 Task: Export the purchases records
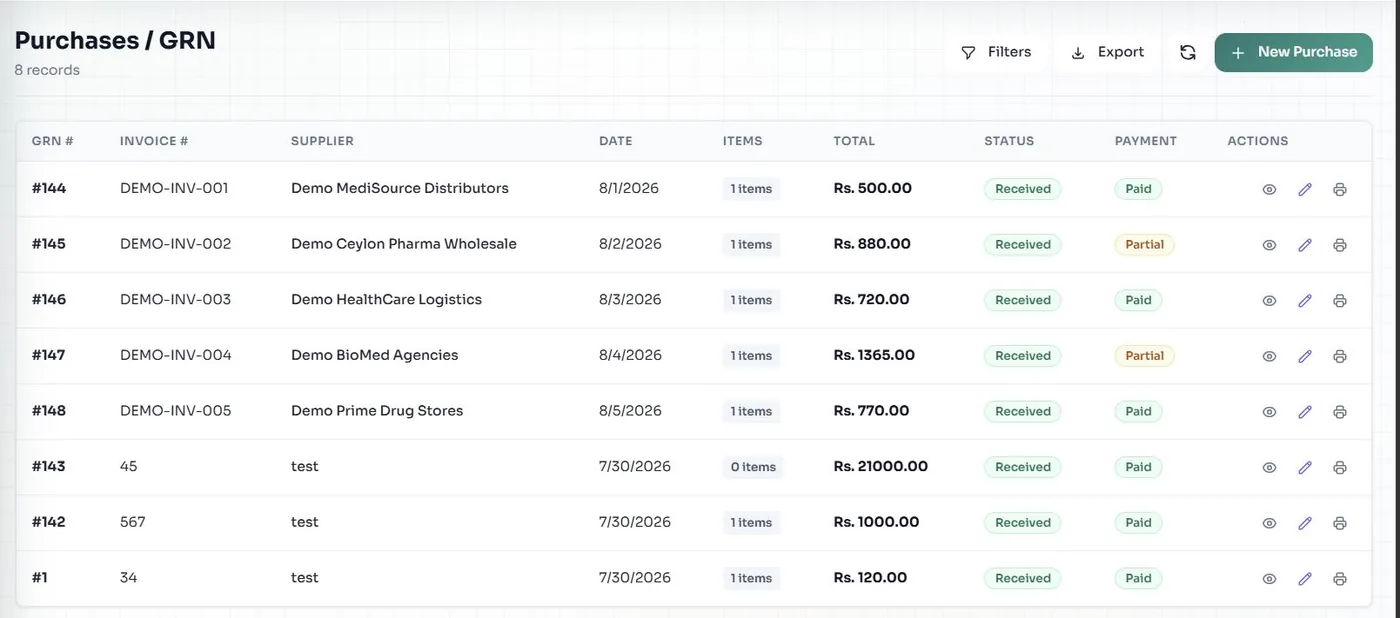(1107, 52)
